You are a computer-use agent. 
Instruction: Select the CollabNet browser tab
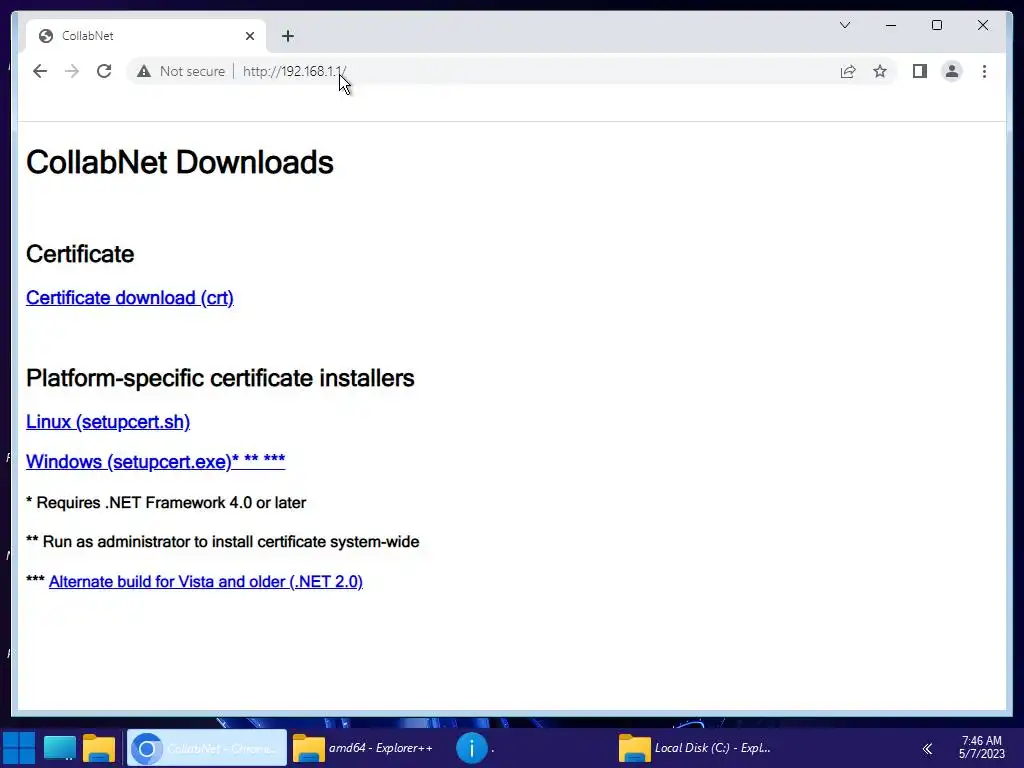pyautogui.click(x=146, y=36)
